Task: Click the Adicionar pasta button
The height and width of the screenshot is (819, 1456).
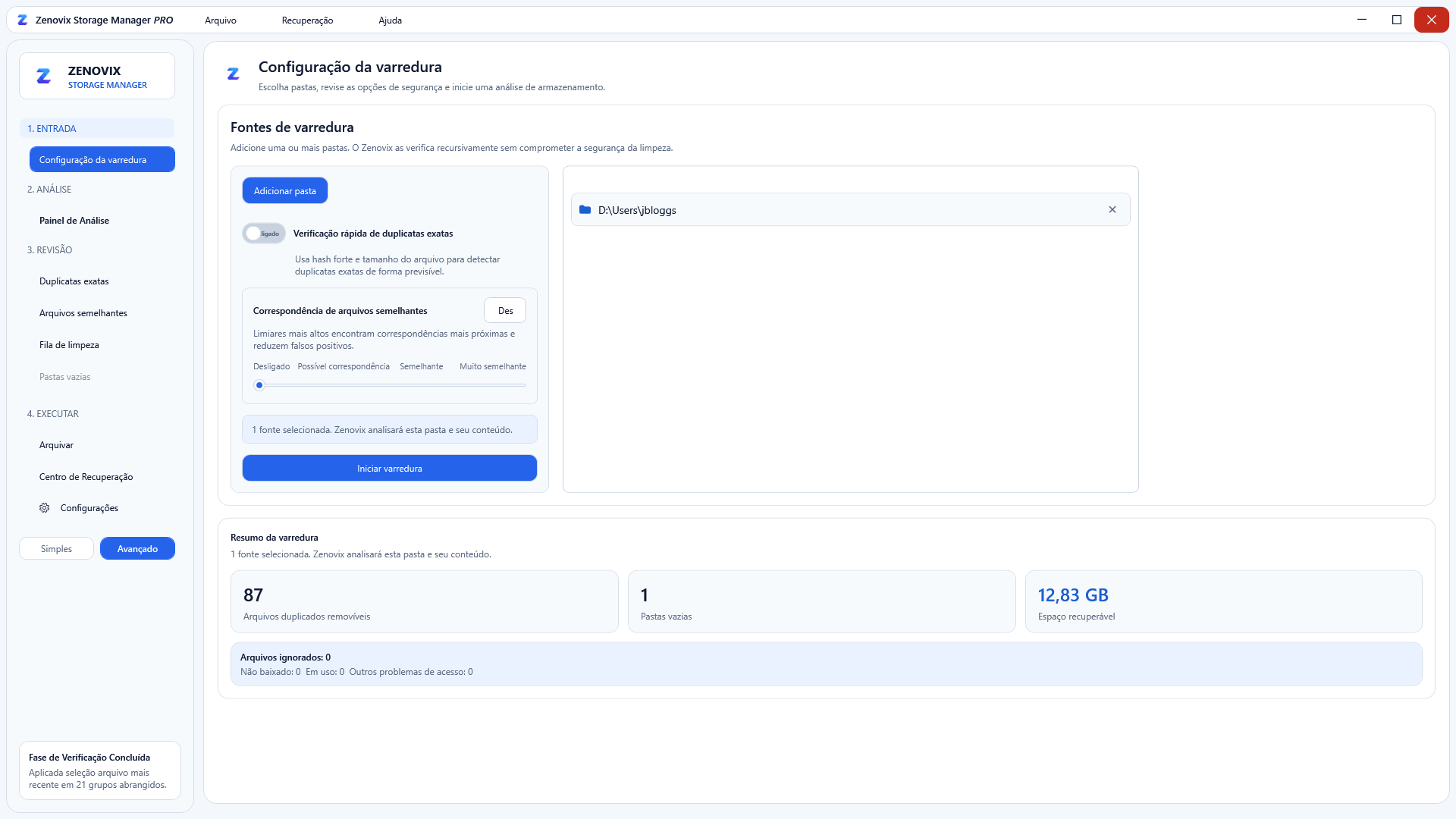Action: [285, 191]
